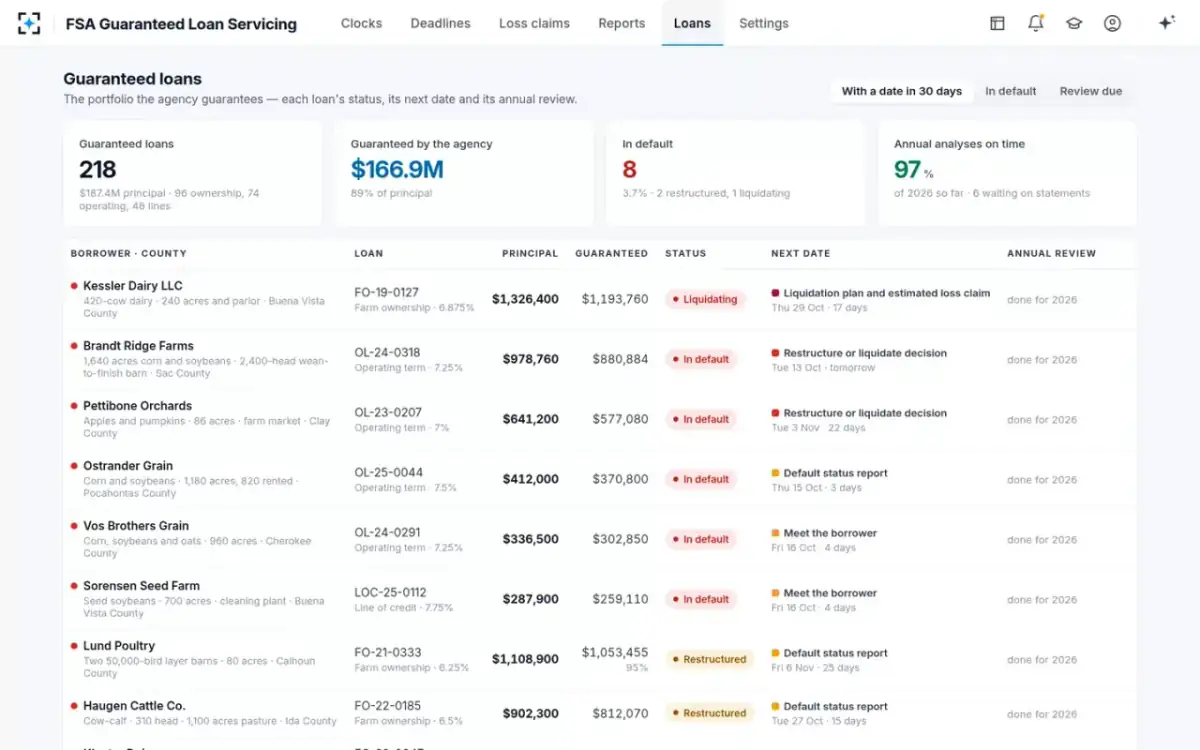Screen dimensions: 1200x750
Task: Open the layout panel icon in header
Action: [x=997, y=23]
